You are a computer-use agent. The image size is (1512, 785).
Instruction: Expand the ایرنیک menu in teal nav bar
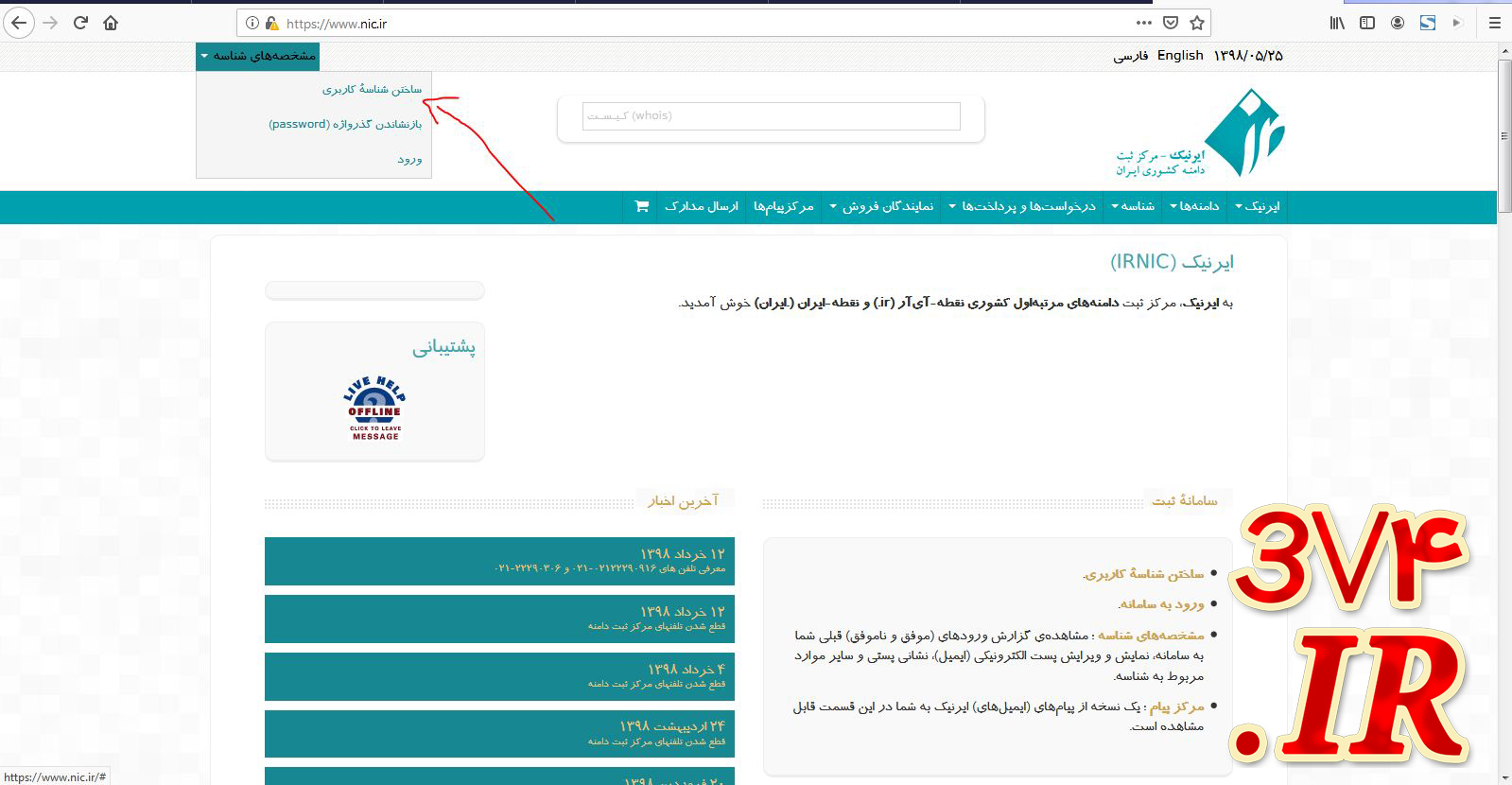tap(1258, 206)
